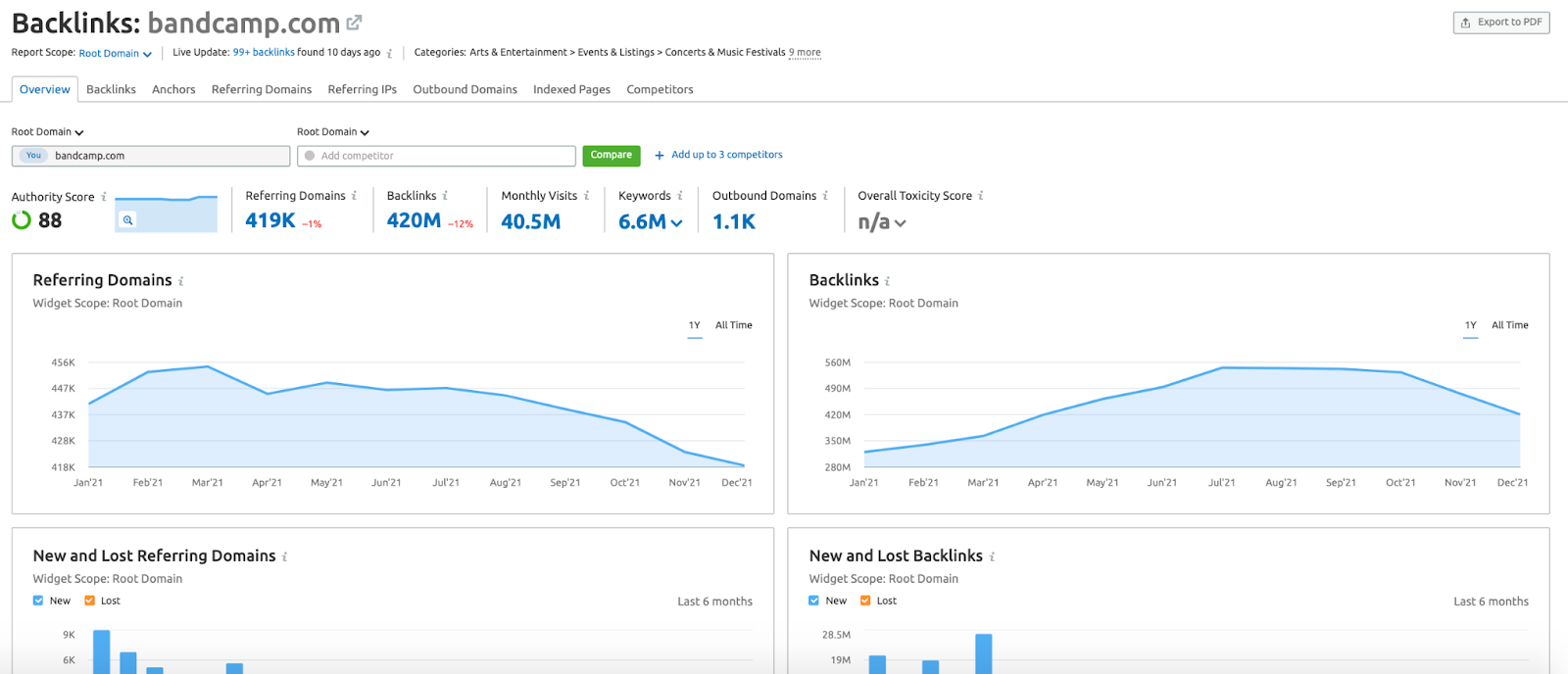
Task: Click Widget Scope text under Backlinks chart title
Action: [884, 304]
